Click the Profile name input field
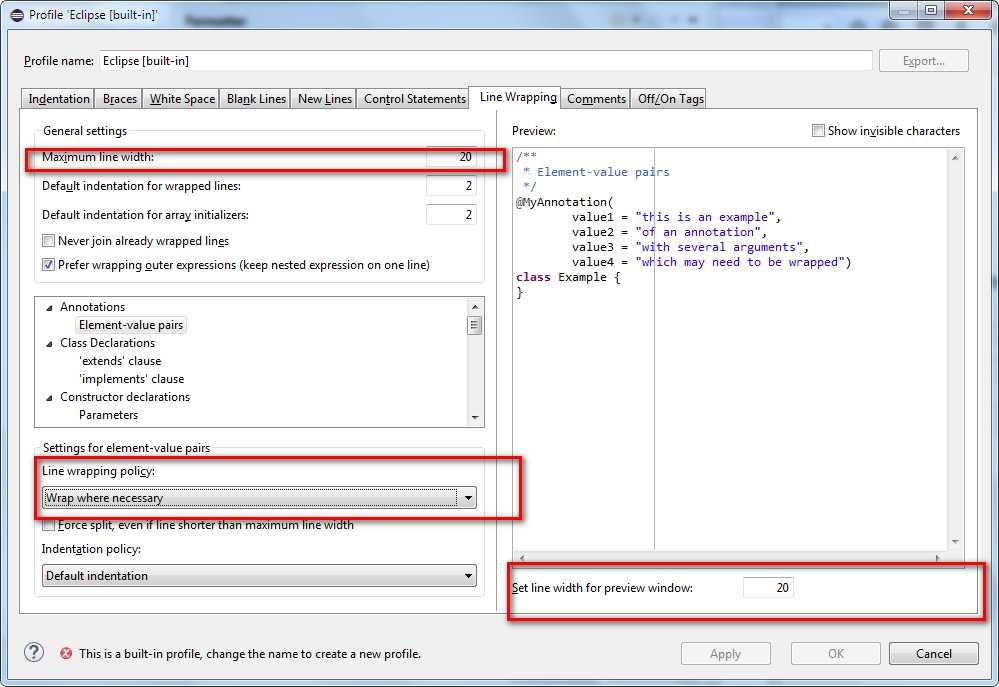 pos(485,61)
